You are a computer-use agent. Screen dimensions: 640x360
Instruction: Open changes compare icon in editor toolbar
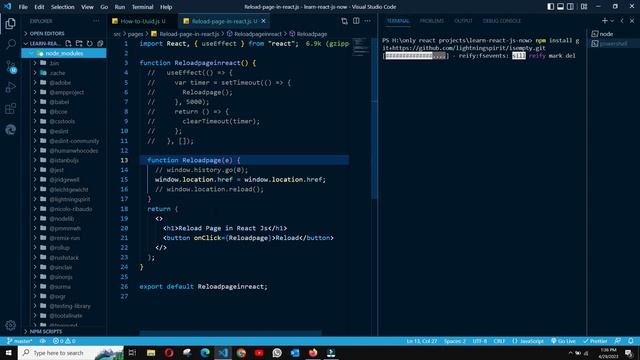click(344, 21)
